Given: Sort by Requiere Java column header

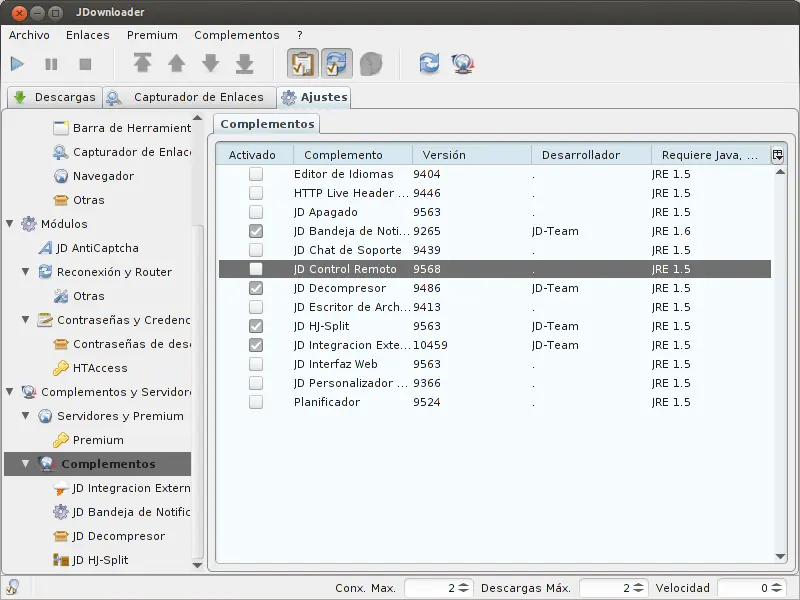Looking at the screenshot, I should coord(710,155).
